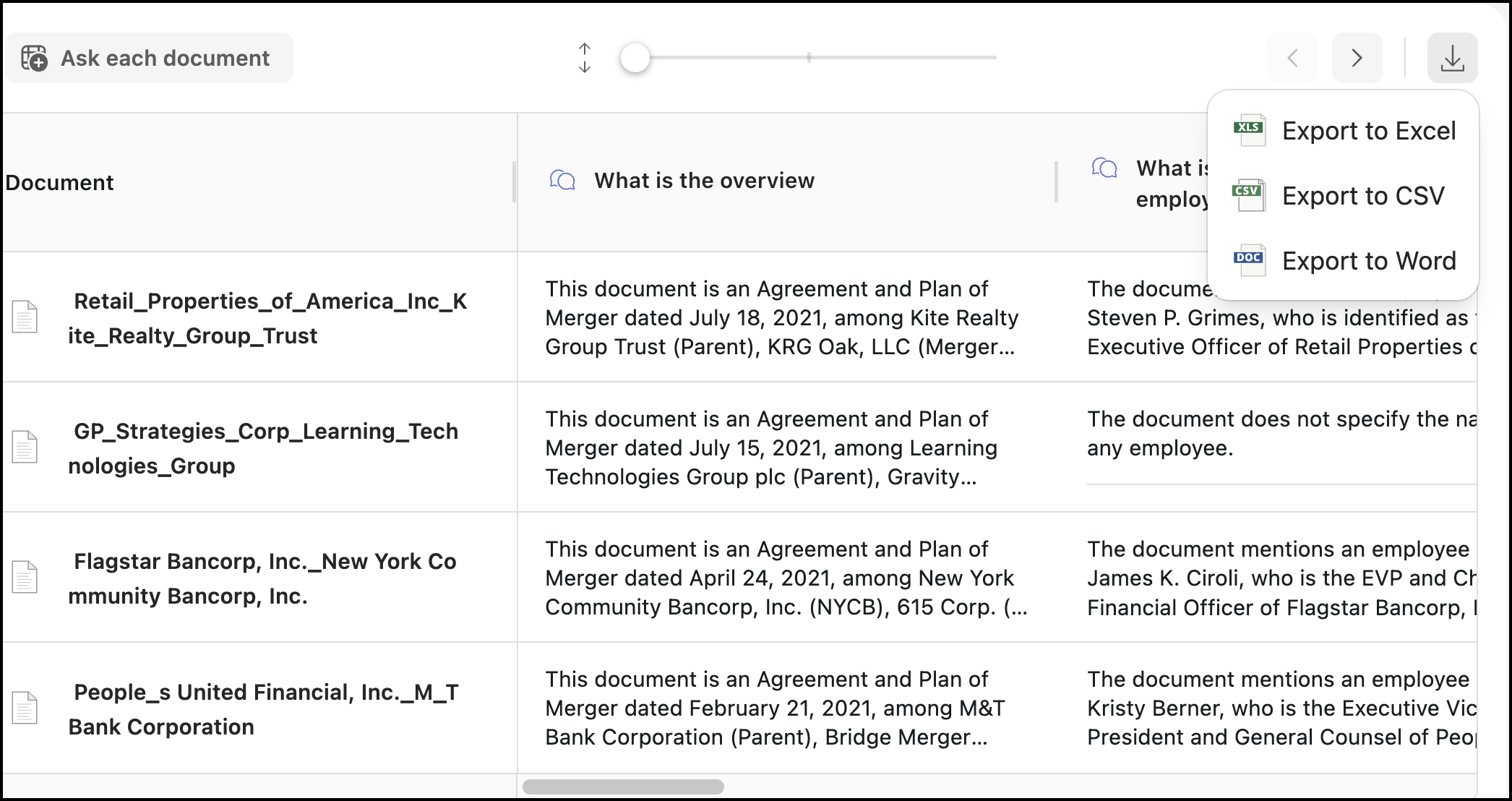Click the row height arrows icon
1512x801 pixels.
pyautogui.click(x=585, y=58)
